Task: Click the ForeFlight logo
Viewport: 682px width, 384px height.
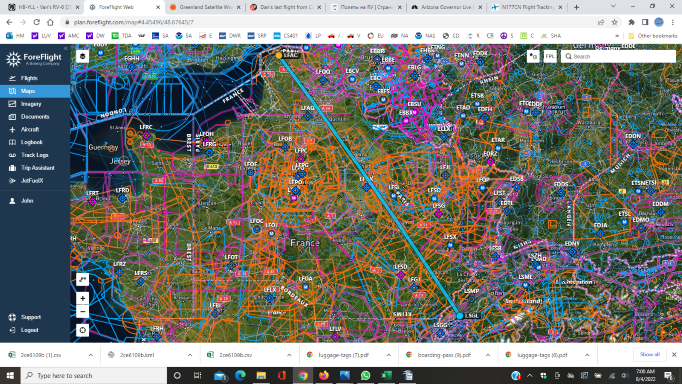Action: (34, 58)
